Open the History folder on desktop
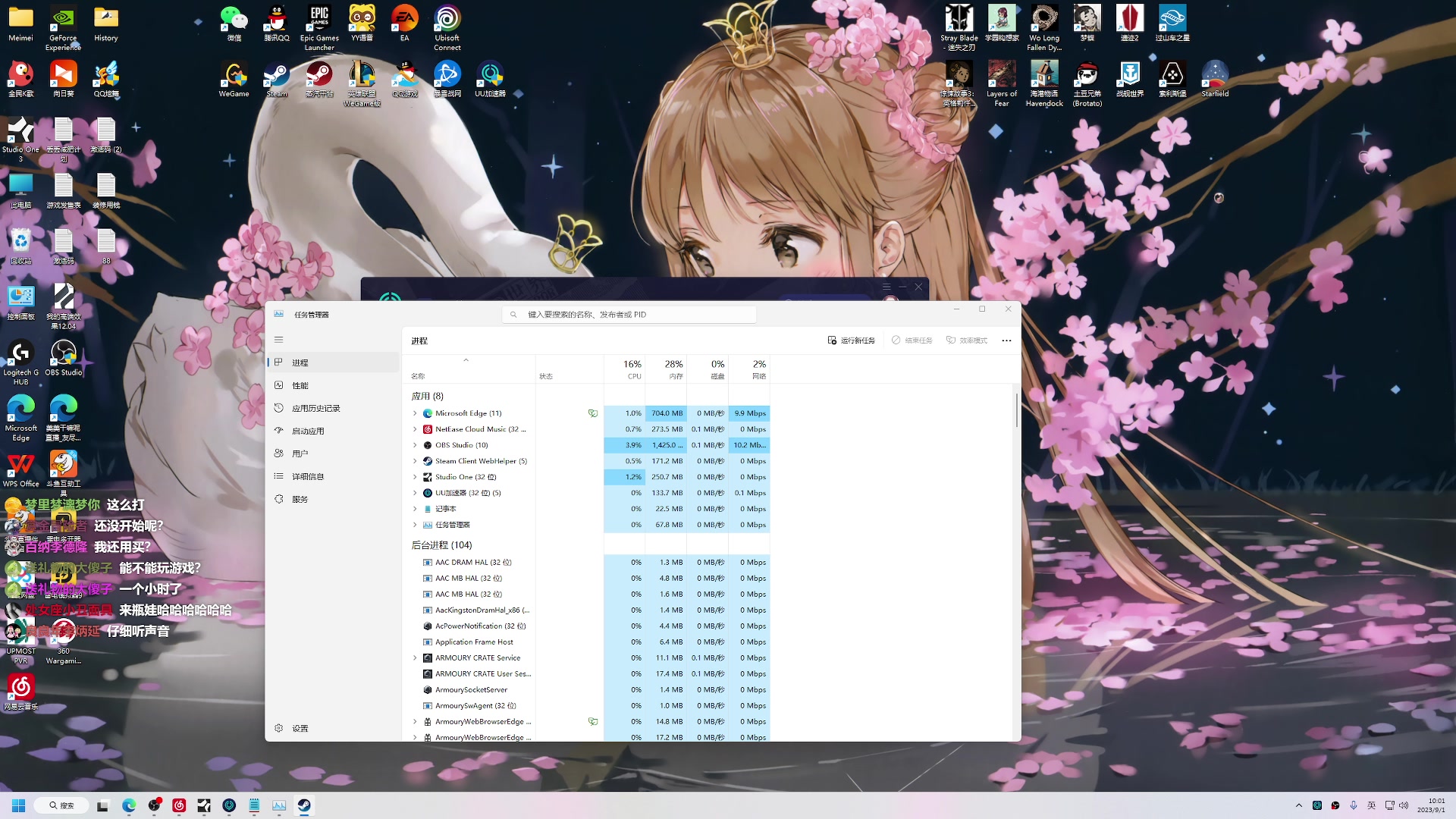Screen dimensions: 1456x819 click(105, 24)
